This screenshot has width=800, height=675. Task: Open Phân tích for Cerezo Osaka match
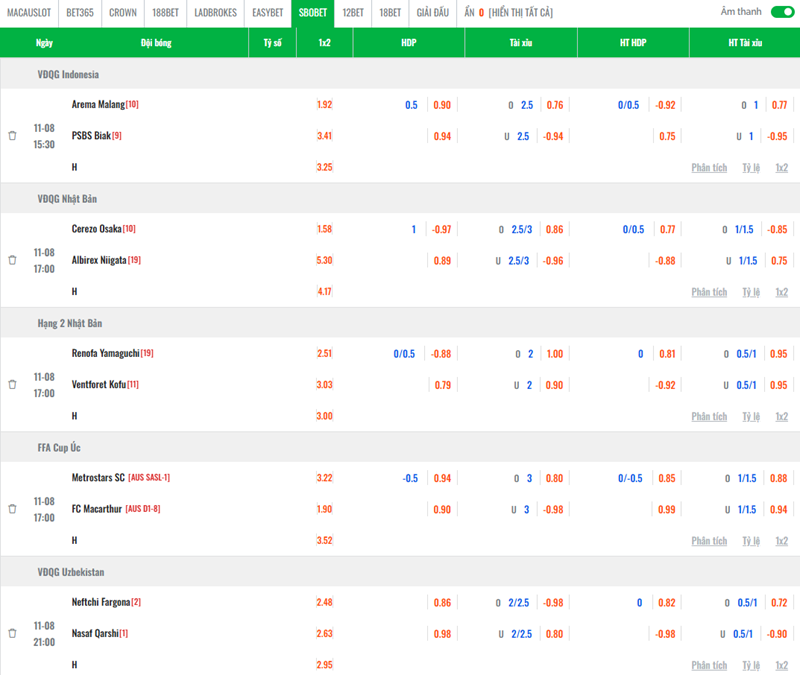point(709,292)
